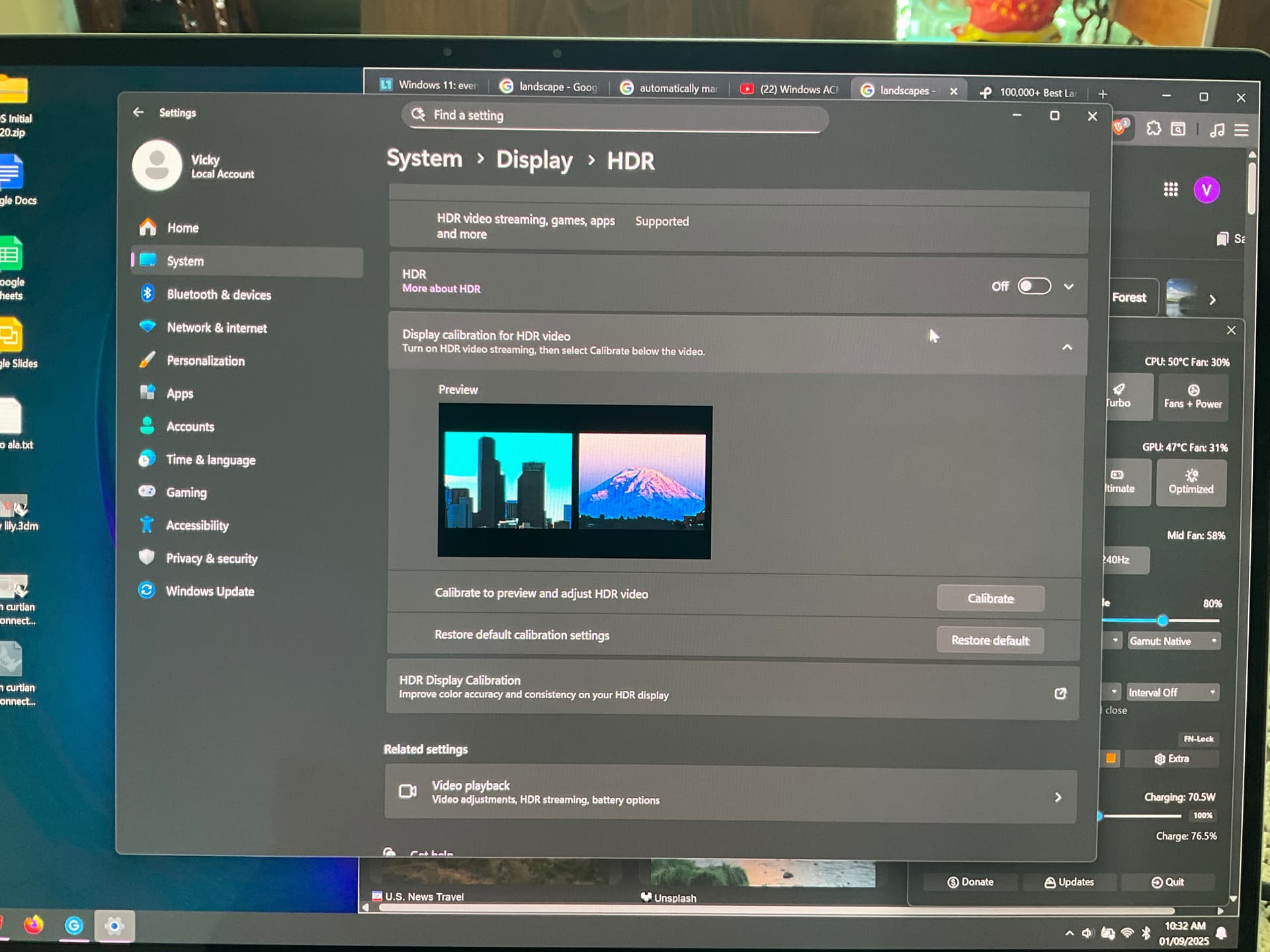Viewport: 1270px width, 952px height.
Task: Expand the HDR options chevron
Action: (1069, 287)
